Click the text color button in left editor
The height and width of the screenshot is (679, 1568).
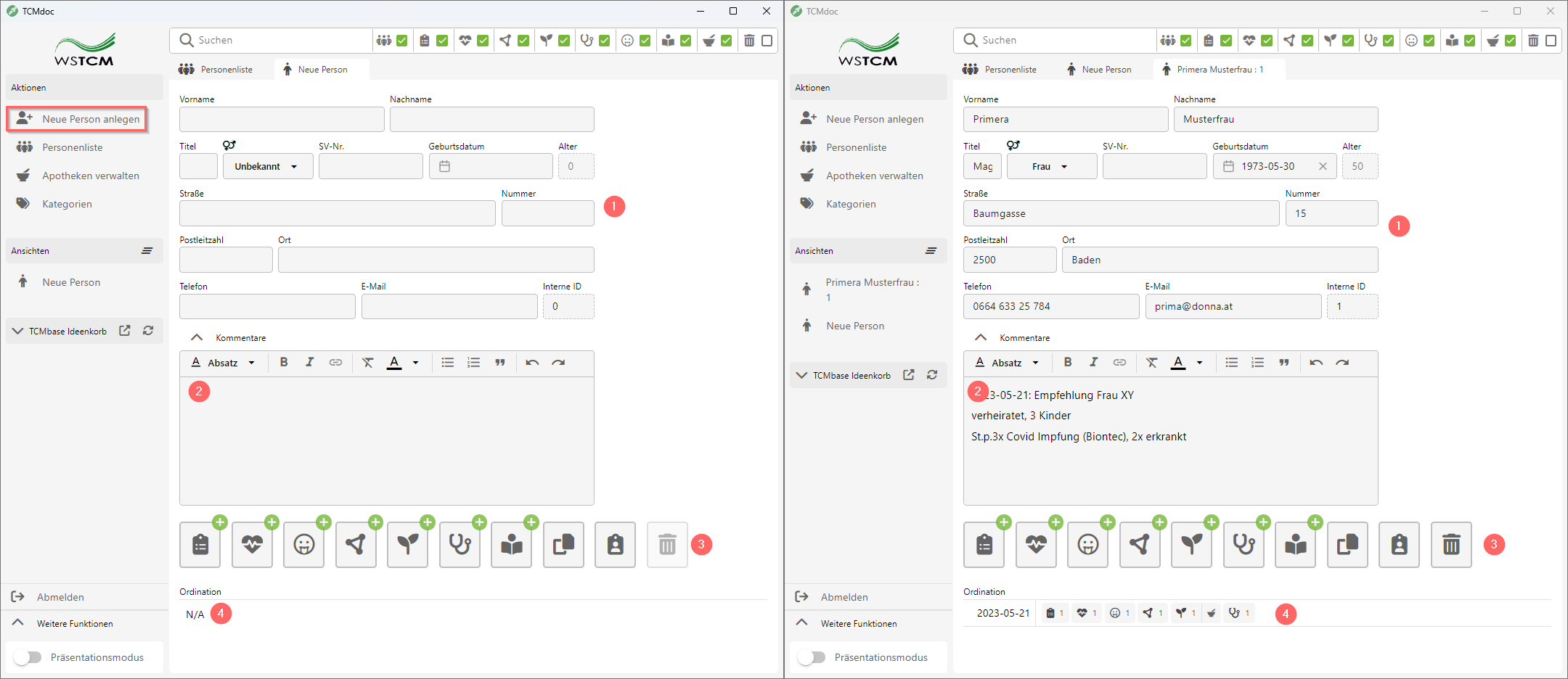click(394, 363)
